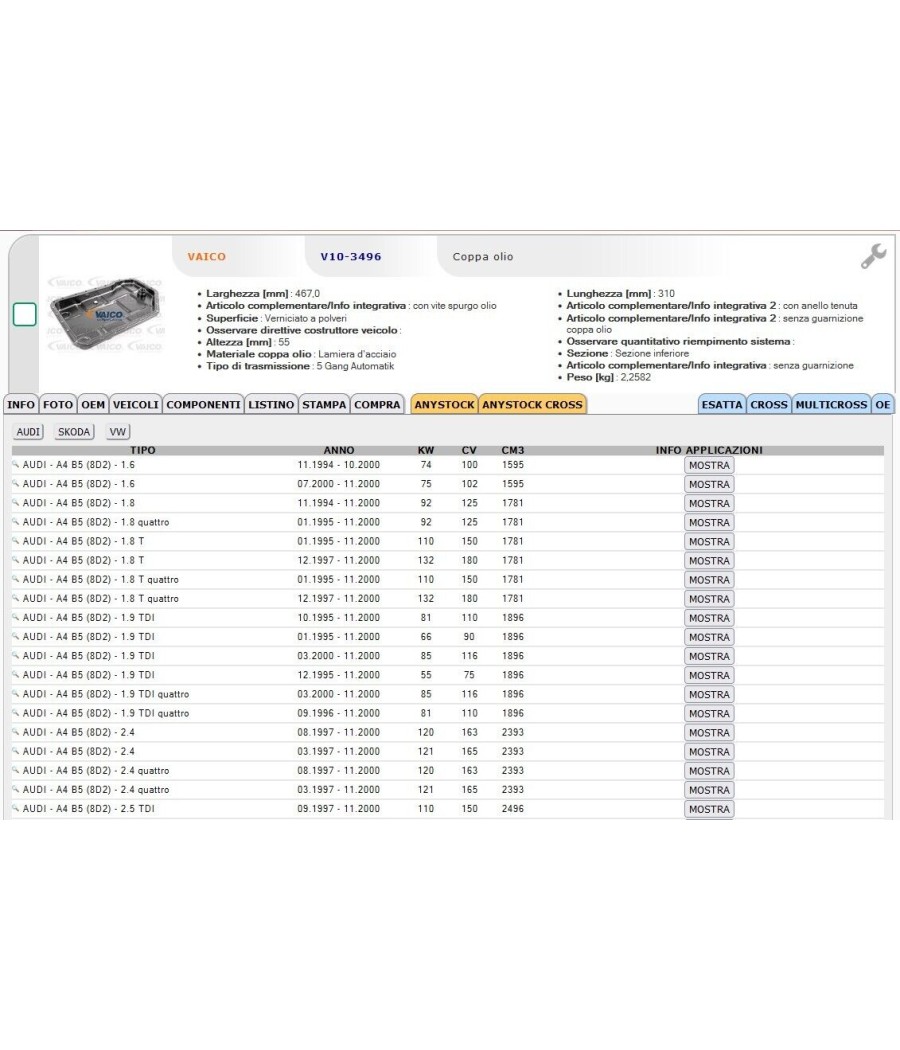The width and height of the screenshot is (900, 1050).
Task: Click magnifier icon on 1.9 TDI quattro 81 kW row
Action: (16, 713)
